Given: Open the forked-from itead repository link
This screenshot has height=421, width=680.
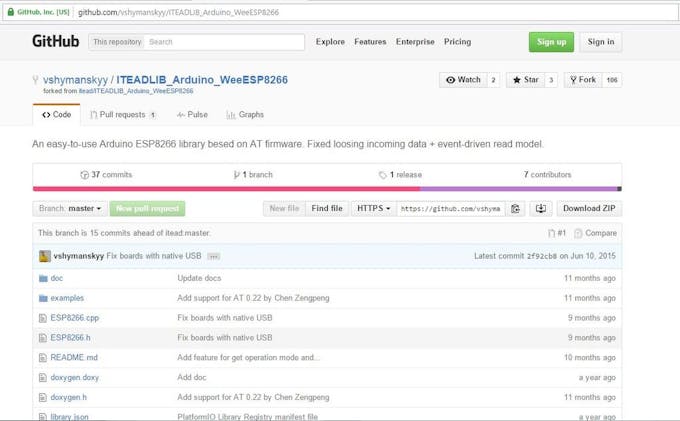Looking at the screenshot, I should point(136,91).
